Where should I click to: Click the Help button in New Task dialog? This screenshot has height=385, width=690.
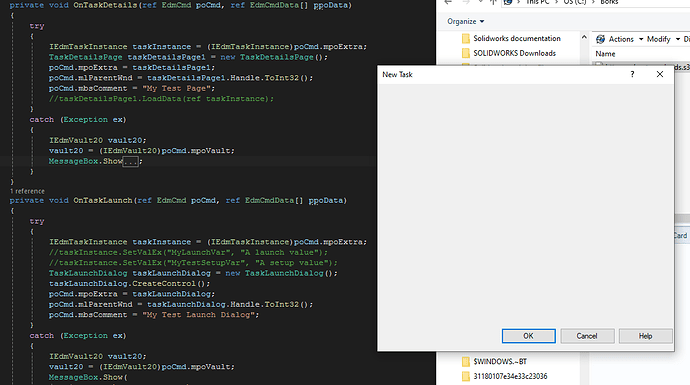click(646, 336)
